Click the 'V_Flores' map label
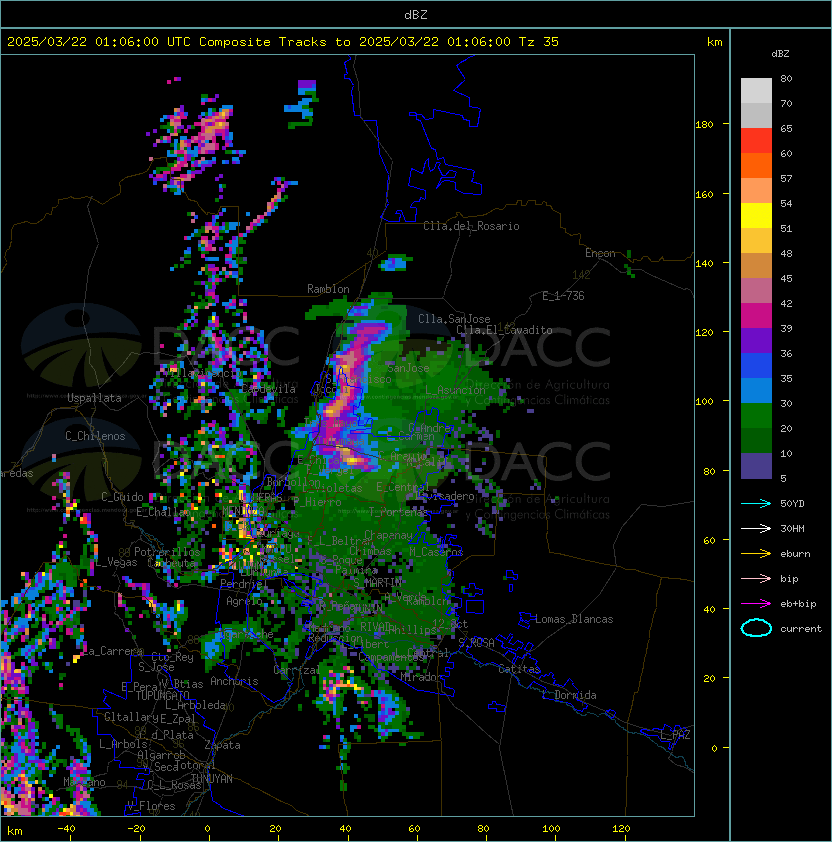 click(151, 806)
